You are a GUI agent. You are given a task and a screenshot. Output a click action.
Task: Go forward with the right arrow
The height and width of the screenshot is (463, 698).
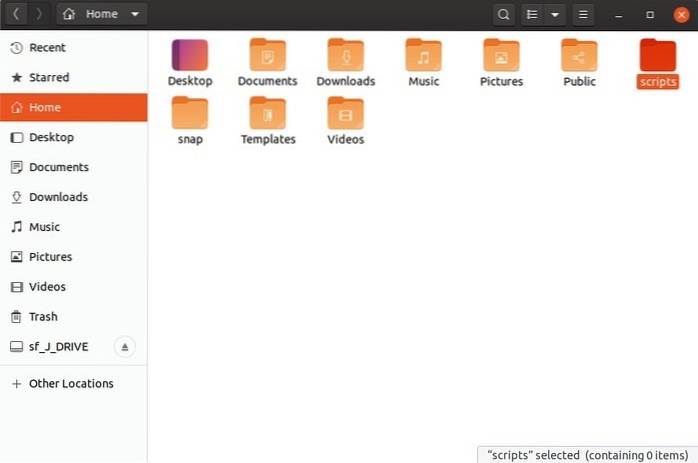pyautogui.click(x=38, y=15)
